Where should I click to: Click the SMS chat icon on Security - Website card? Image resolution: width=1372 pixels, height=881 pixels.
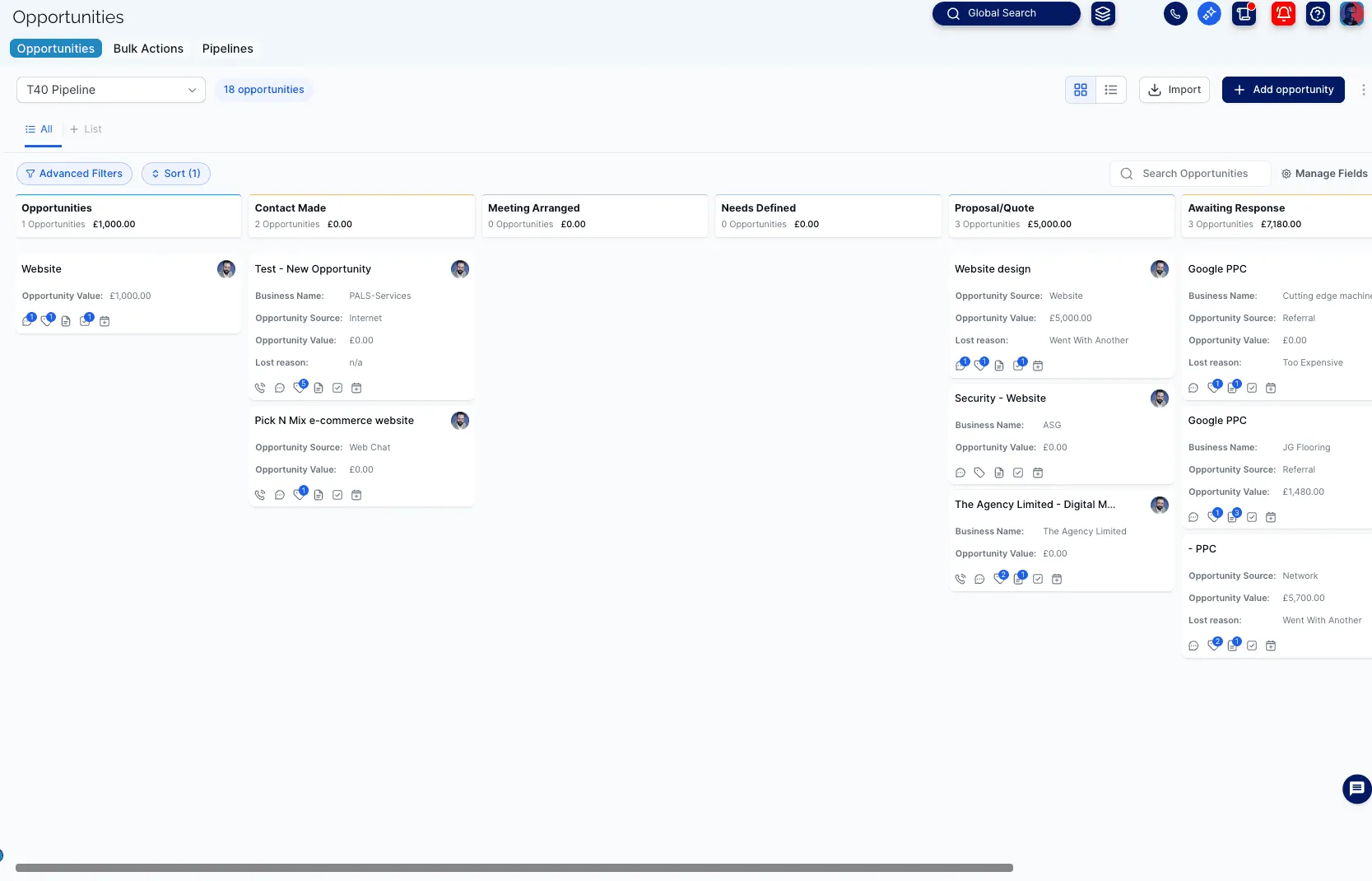pos(960,473)
